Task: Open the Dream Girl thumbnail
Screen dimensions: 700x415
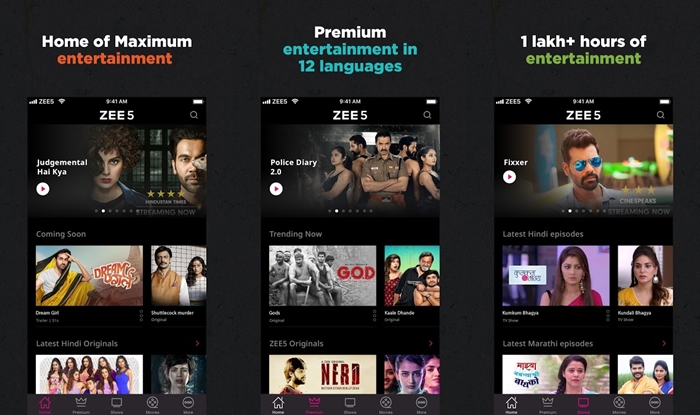Action: coord(89,275)
